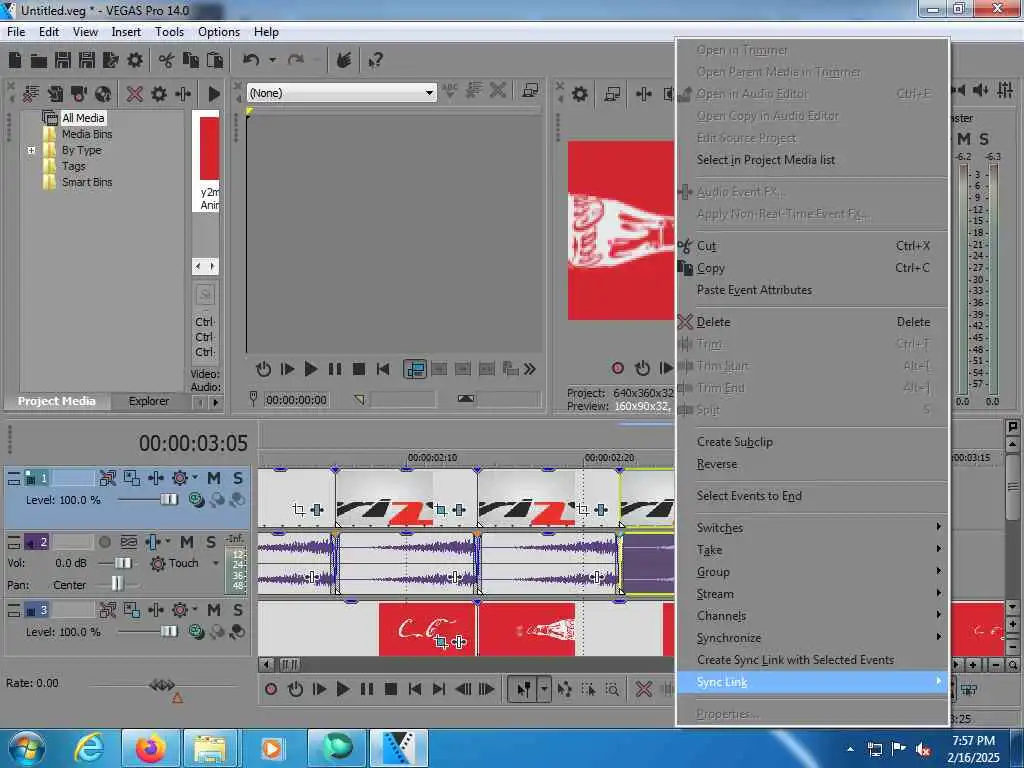Image resolution: width=1024 pixels, height=768 pixels.
Task: Choose Create Subclip in context menu
Action: (812, 442)
